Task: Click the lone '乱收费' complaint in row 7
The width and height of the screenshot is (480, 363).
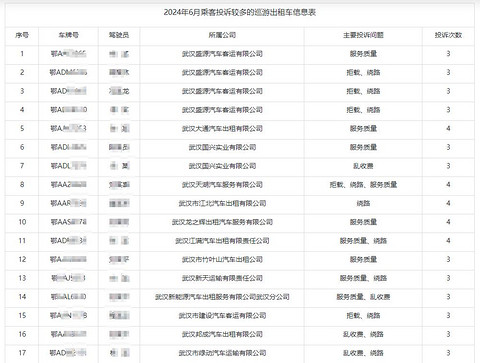Action: (x=363, y=166)
